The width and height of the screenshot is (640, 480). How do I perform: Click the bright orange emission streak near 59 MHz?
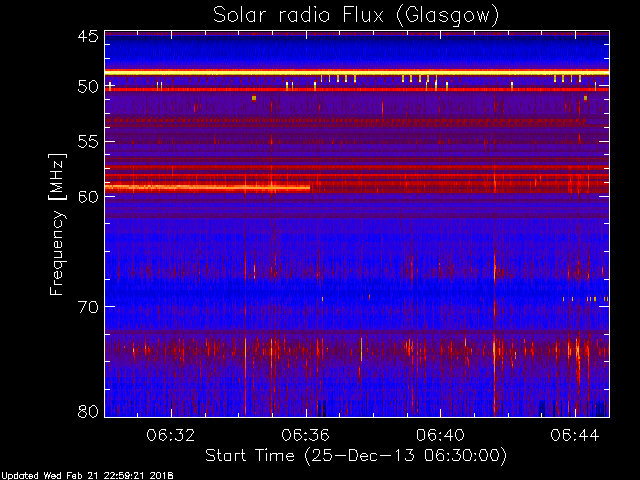tap(208, 188)
